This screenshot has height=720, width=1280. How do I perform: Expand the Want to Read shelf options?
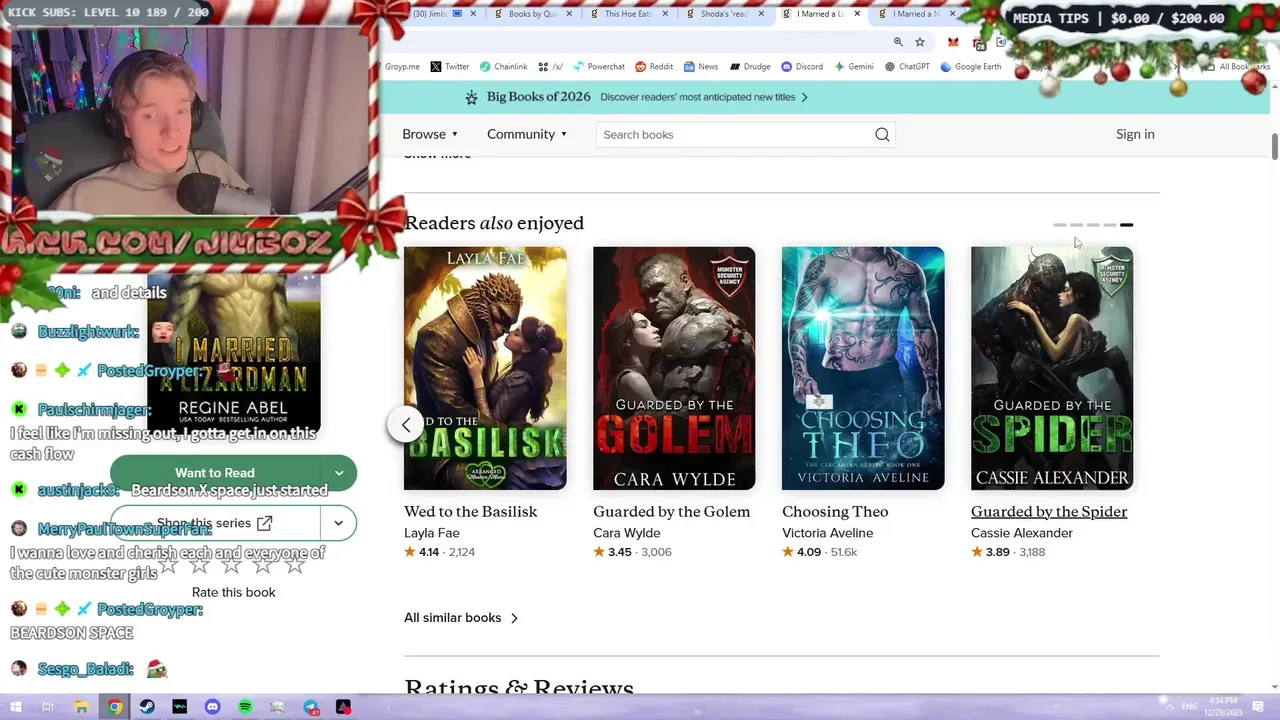coord(339,473)
